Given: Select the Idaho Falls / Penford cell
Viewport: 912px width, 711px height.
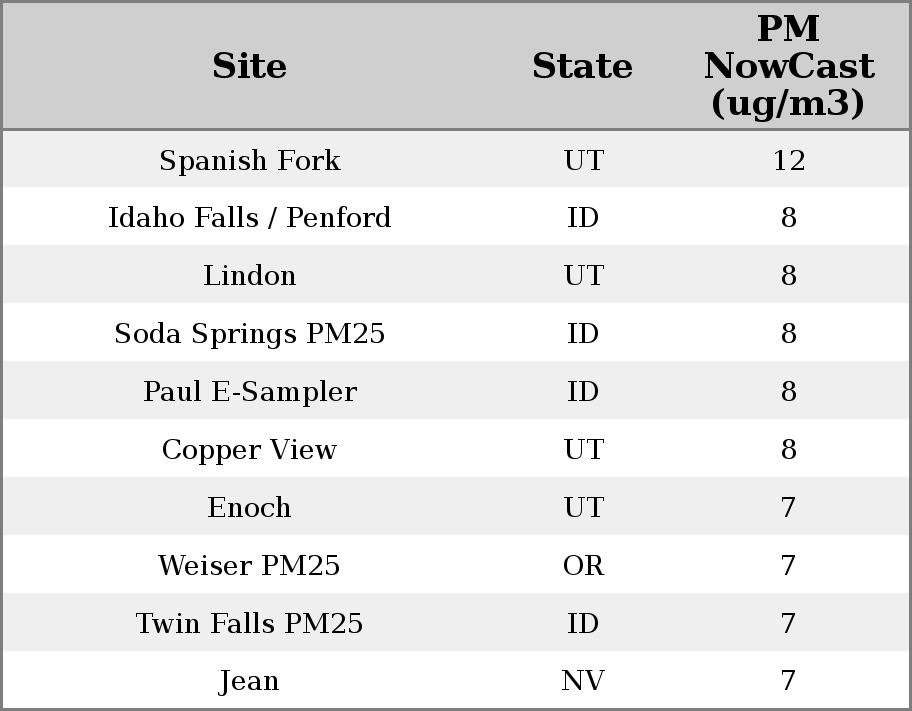Looking at the screenshot, I should pos(249,218).
